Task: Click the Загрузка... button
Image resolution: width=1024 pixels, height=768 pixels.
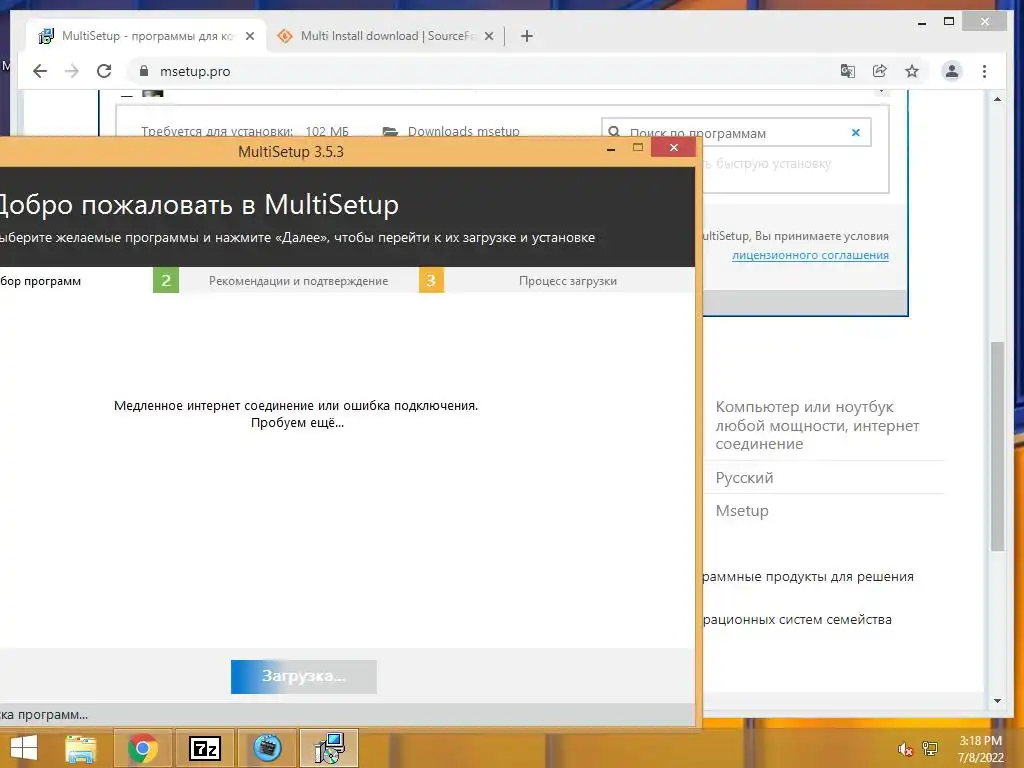Action: [x=304, y=677]
